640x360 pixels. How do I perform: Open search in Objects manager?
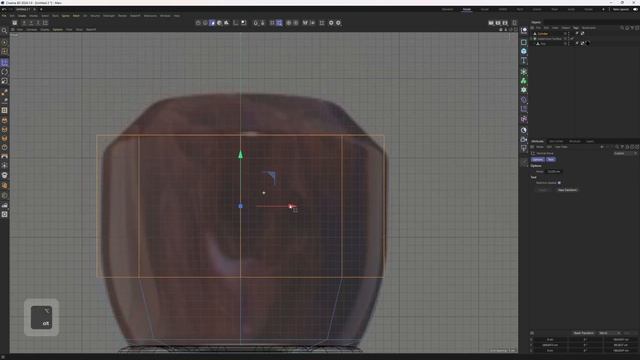622,28
